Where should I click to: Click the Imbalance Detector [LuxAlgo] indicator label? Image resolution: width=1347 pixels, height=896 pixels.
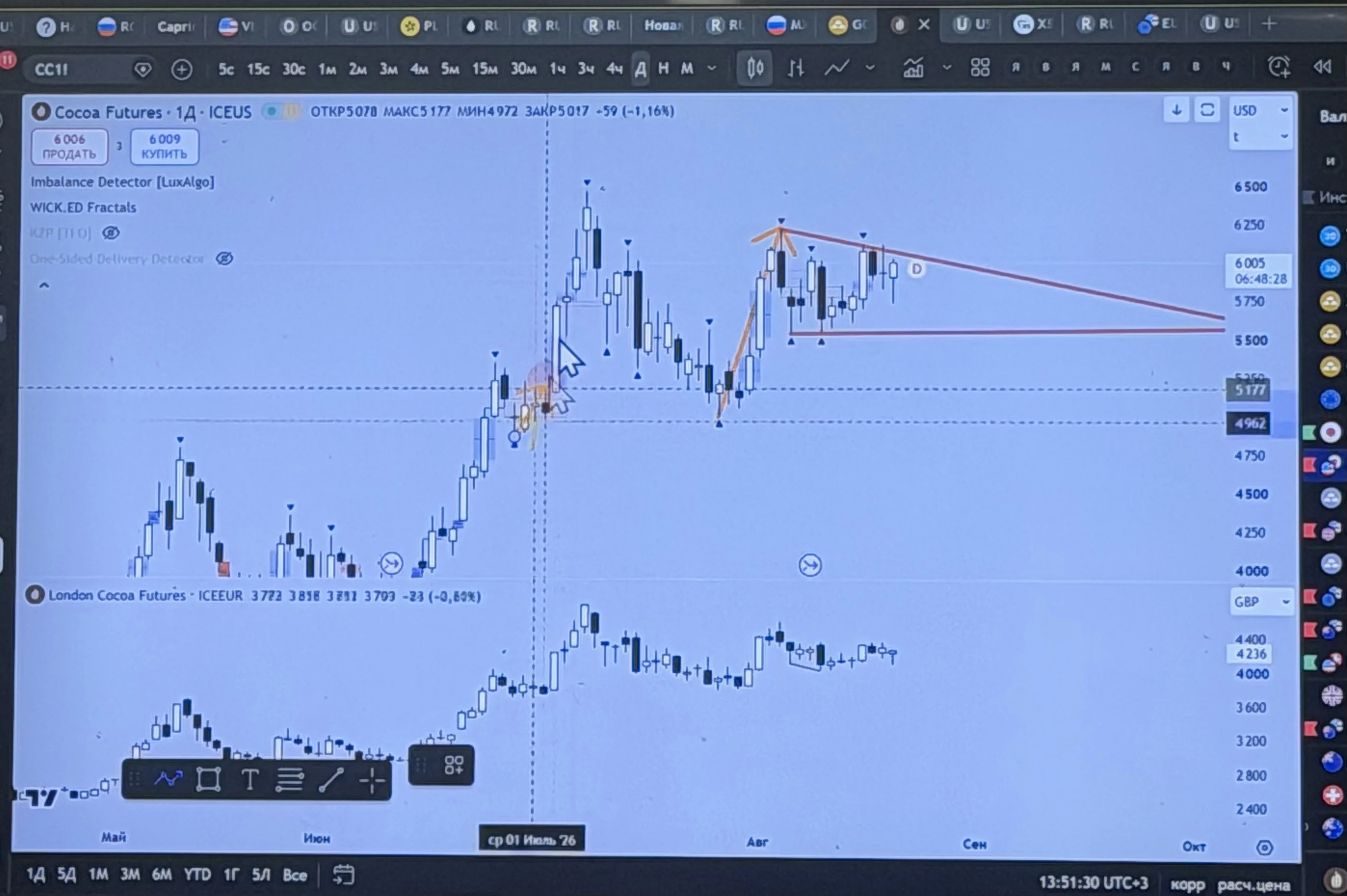(x=122, y=182)
